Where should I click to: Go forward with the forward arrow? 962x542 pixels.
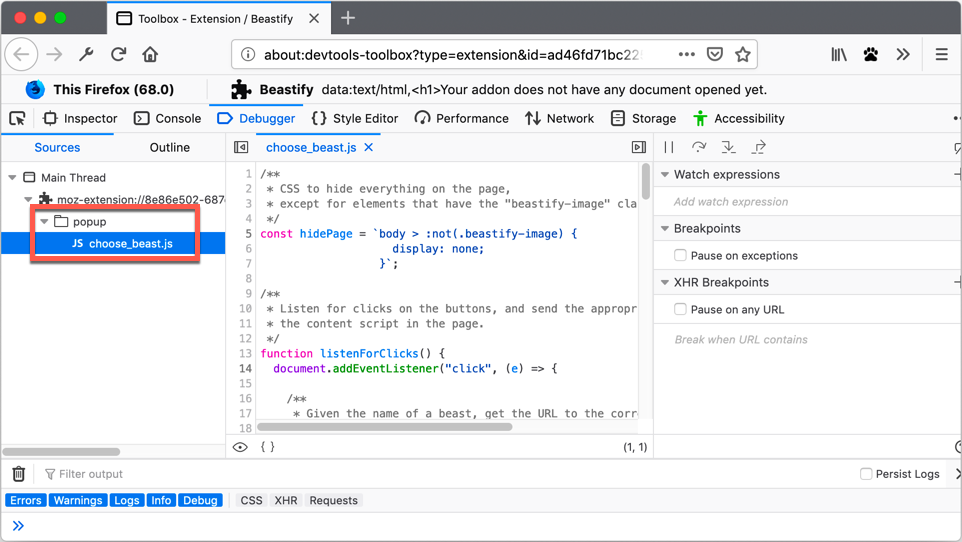tap(55, 55)
